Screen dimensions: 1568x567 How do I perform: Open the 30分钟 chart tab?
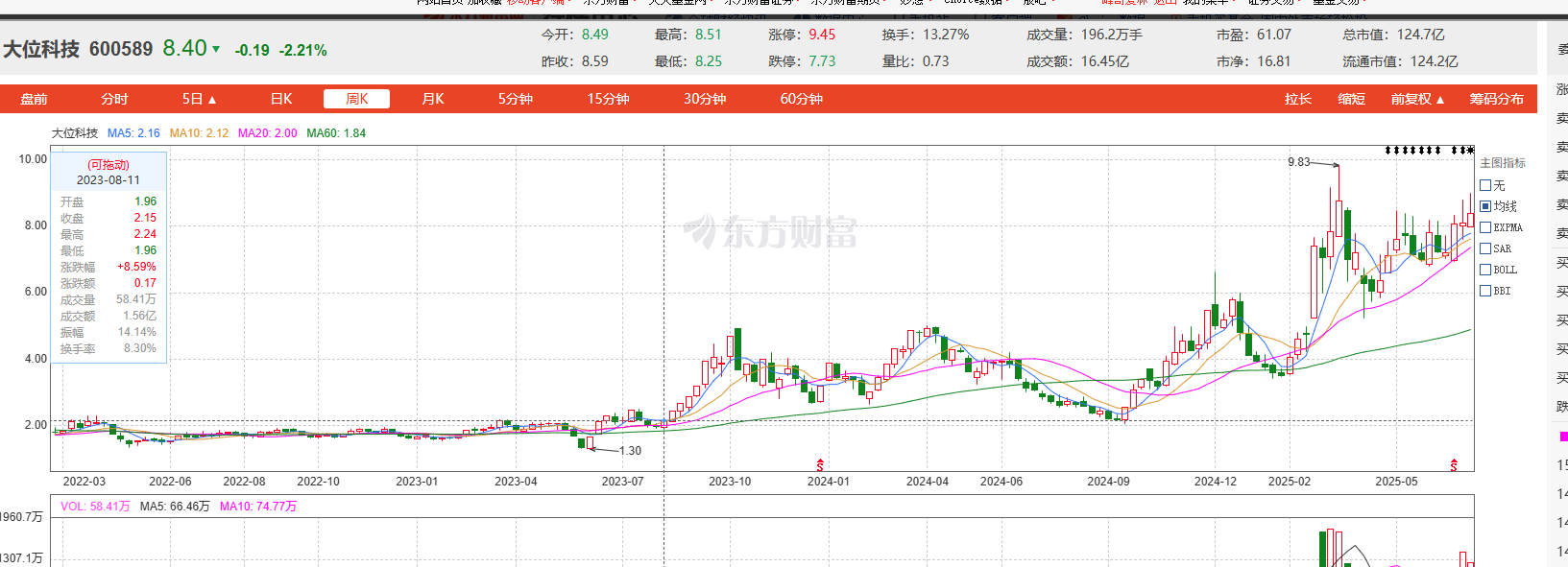coord(705,99)
